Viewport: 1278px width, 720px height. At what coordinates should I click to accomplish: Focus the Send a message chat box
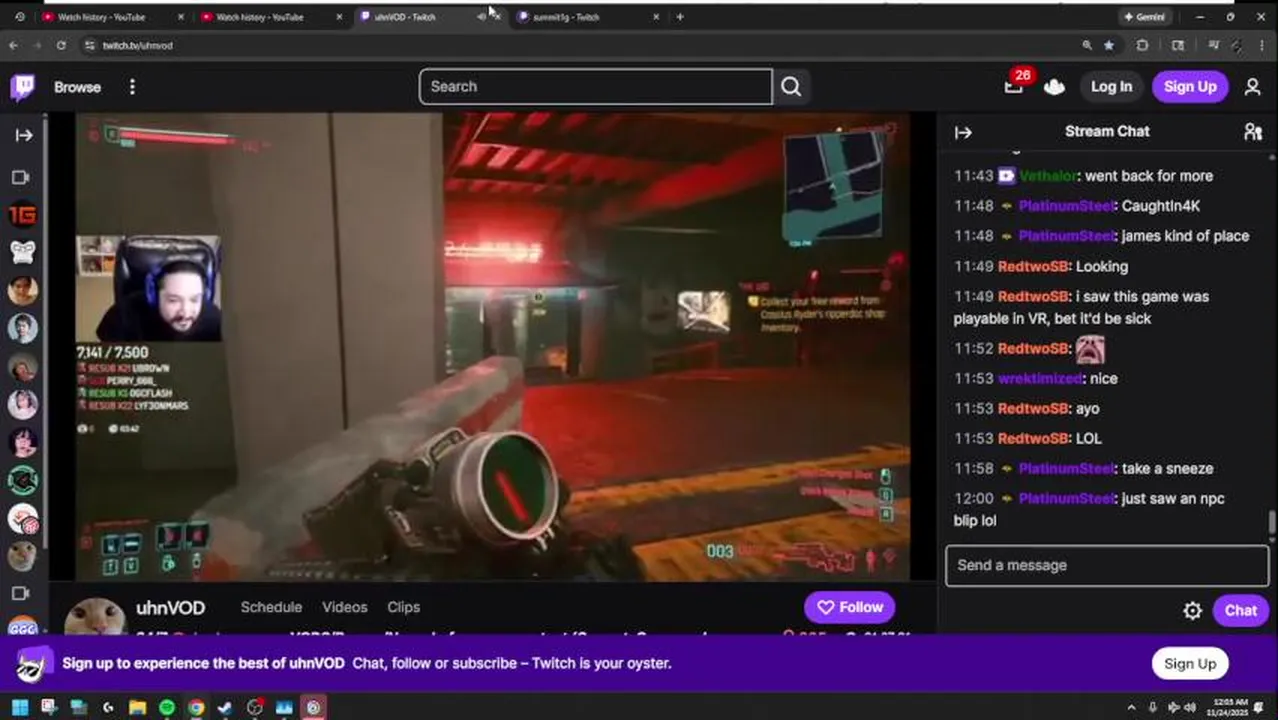click(1107, 565)
